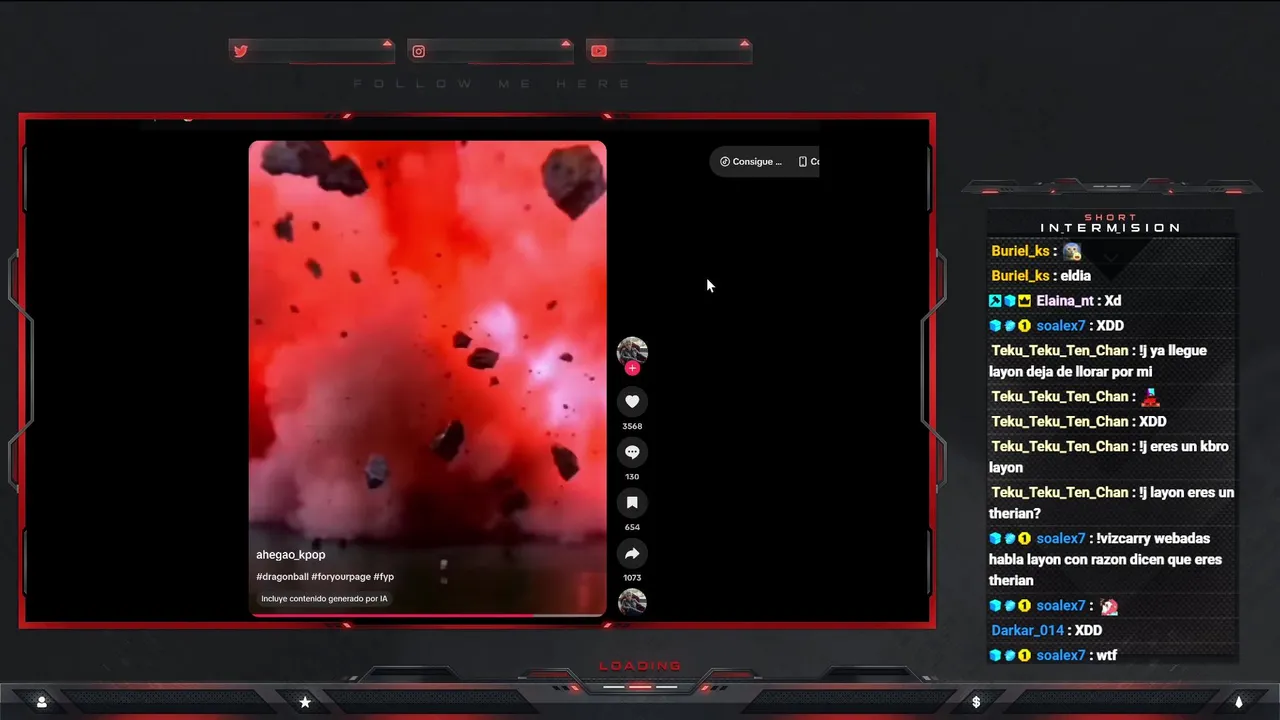Click the Instagram icon in overlay header

tap(419, 51)
